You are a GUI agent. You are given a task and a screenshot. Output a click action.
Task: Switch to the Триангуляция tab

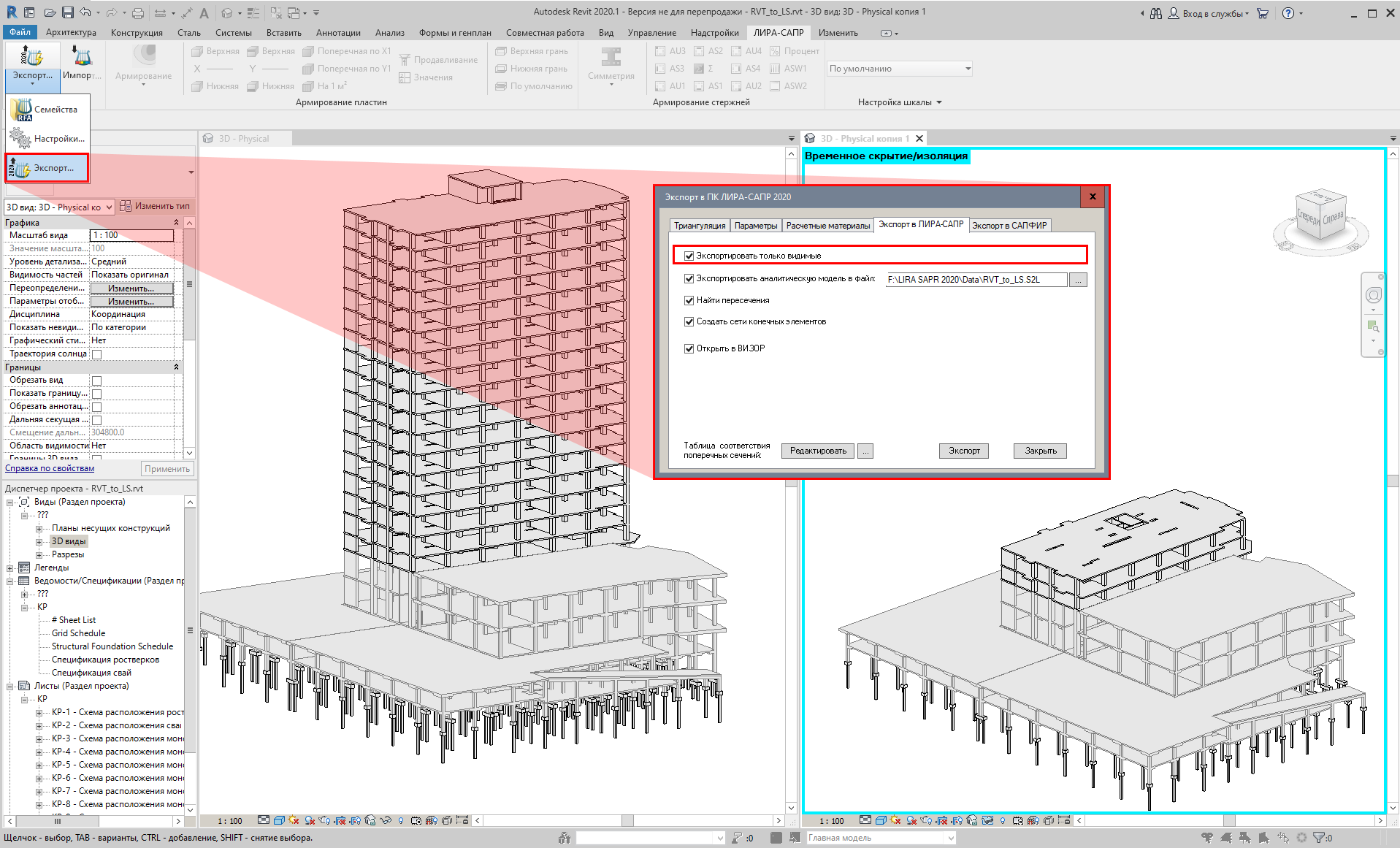point(700,226)
